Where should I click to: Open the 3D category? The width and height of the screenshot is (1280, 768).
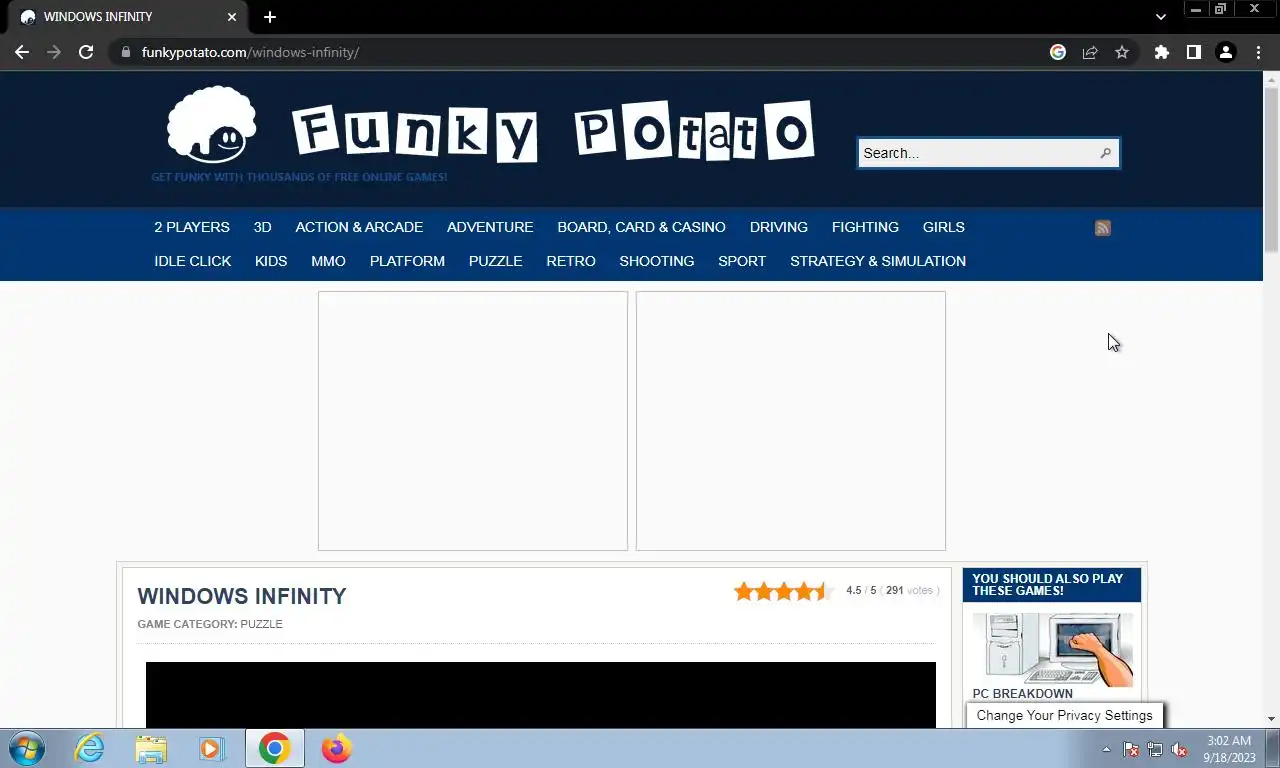pyautogui.click(x=262, y=227)
